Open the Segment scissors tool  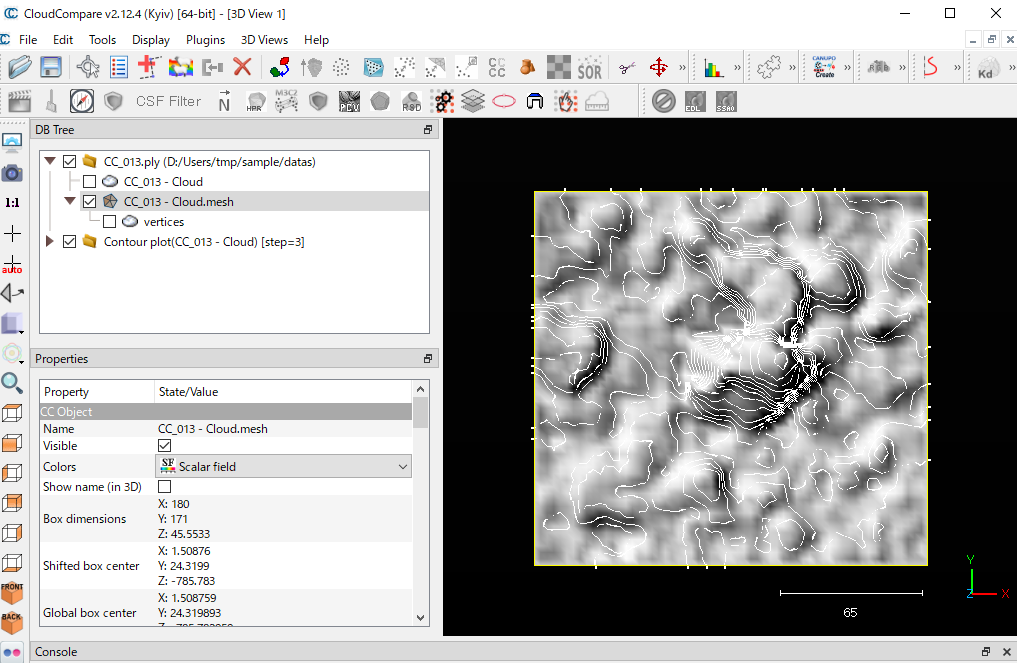627,68
